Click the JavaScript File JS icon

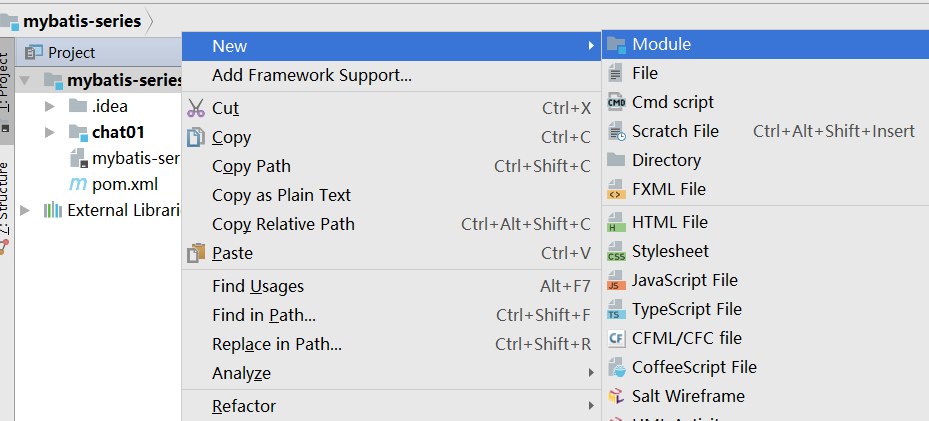point(616,281)
